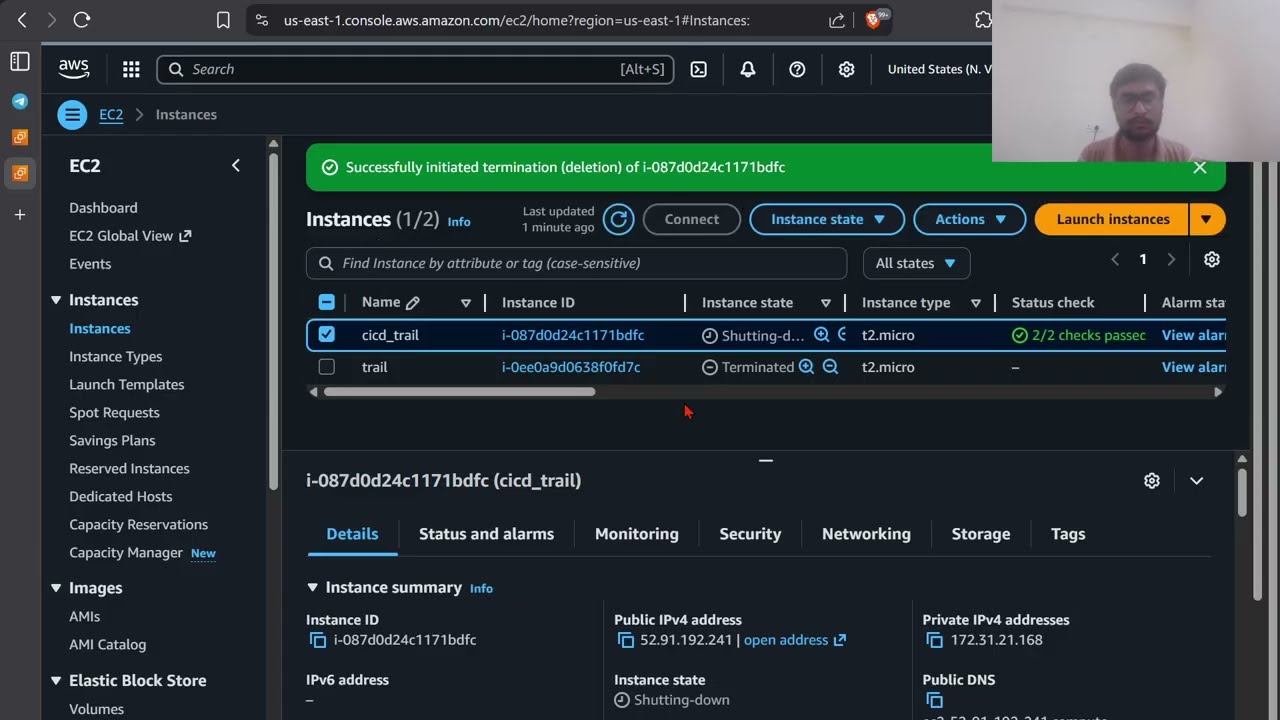Open AWS console settings gear in top bar
The height and width of the screenshot is (720, 1280).
point(846,69)
